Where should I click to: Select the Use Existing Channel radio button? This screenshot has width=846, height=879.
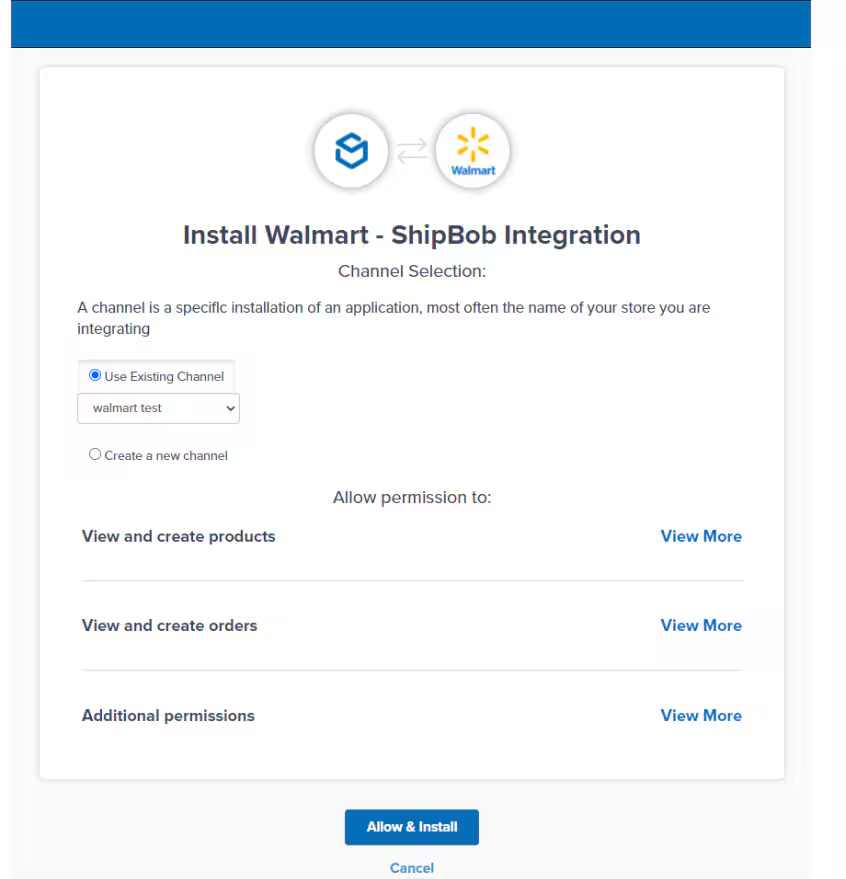pos(95,374)
